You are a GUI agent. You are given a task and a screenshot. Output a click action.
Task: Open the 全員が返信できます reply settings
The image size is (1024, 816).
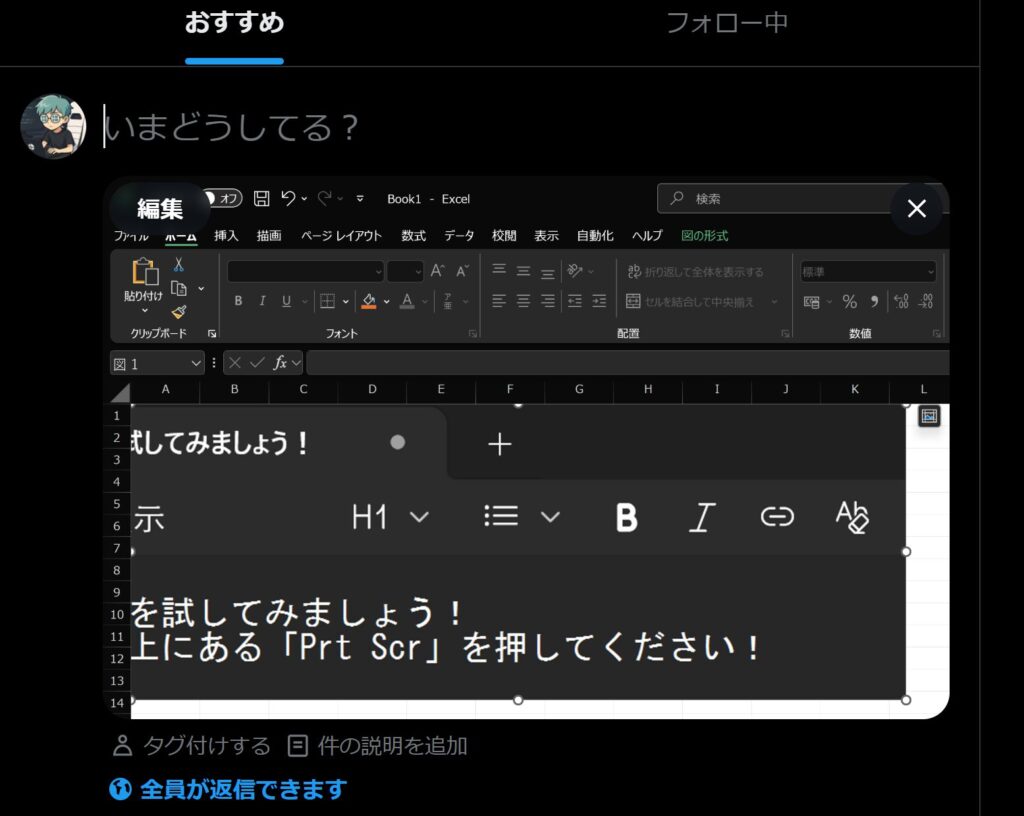228,790
